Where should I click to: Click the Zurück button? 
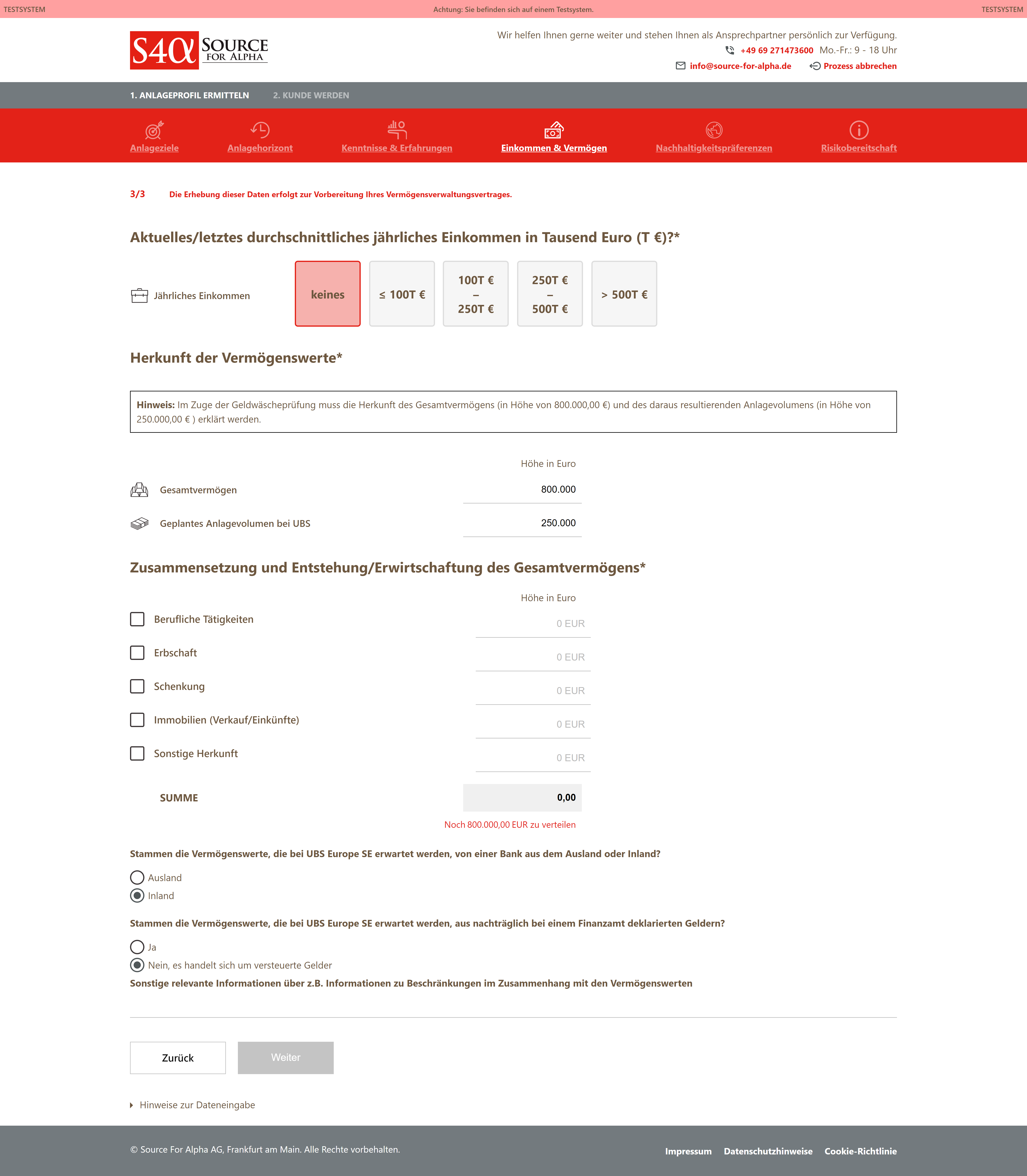tap(178, 1058)
